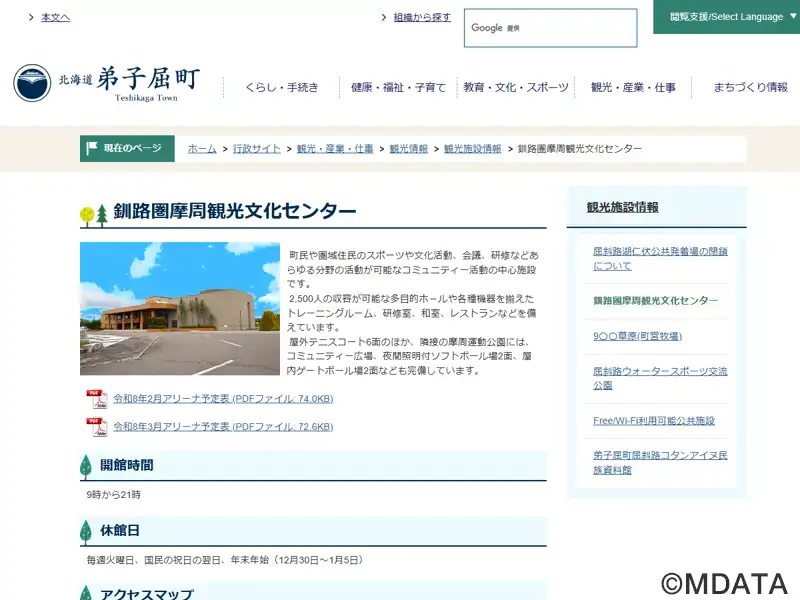800x600 pixels.
Task: Open the 屈斜路ウォータースポーツ交流公園 sidebar link
Action: tap(660, 378)
